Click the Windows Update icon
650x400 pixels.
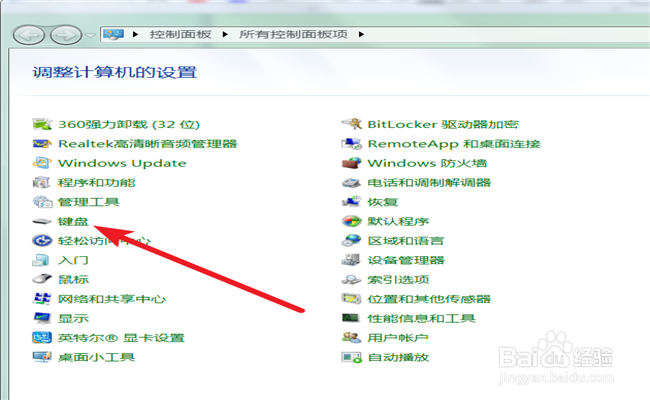click(x=42, y=163)
